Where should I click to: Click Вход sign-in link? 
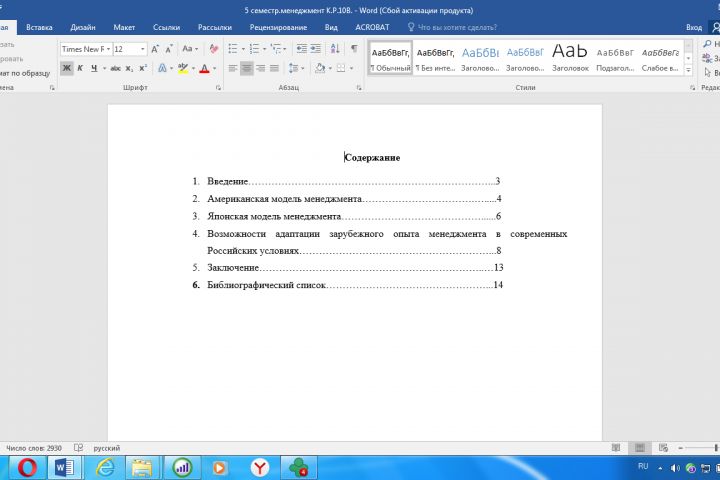click(x=694, y=28)
